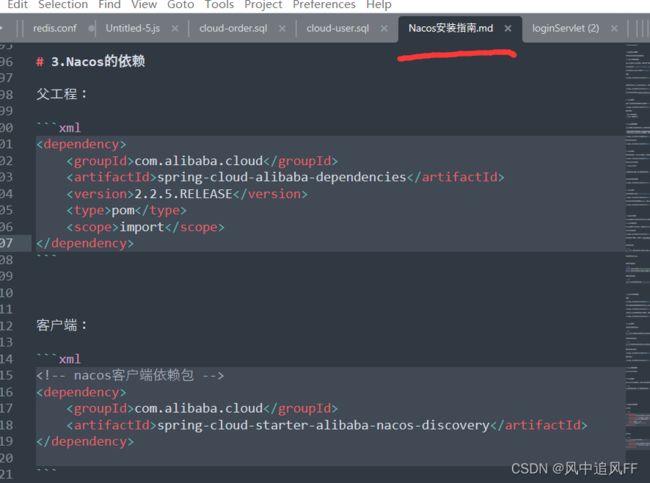Click the text '父工程：'
Viewport: 650px width, 483px height.
pyautogui.click(x=62, y=94)
